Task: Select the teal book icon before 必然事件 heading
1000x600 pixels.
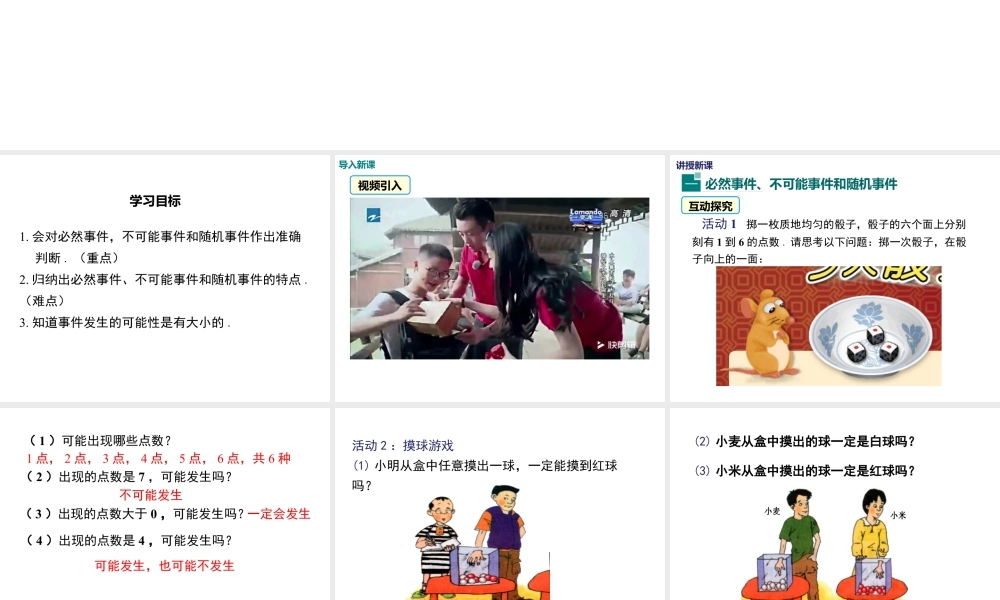Action: (x=689, y=181)
